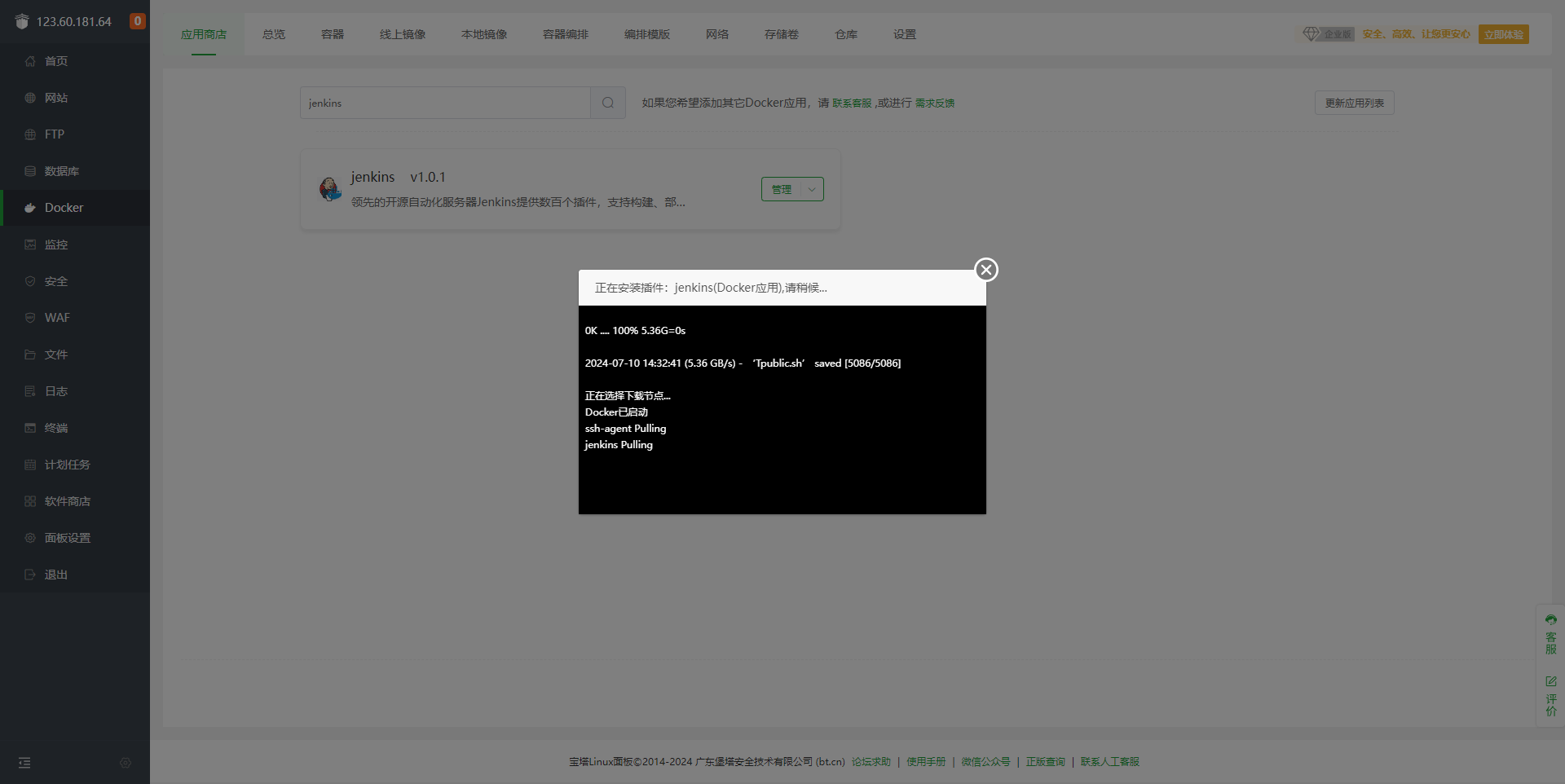
Task: Click the WAF shield icon
Action: pos(30,318)
